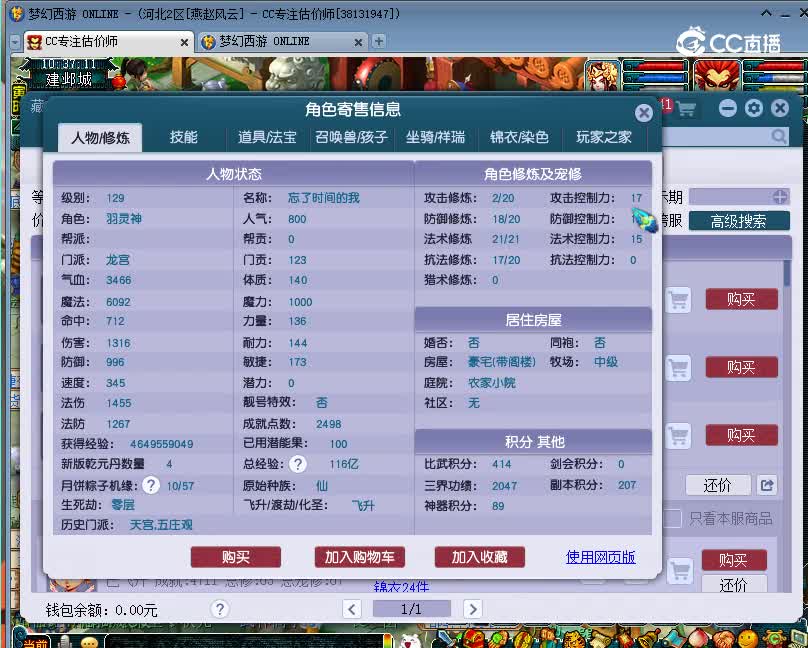Viewport: 808px width, 648px height.
Task: Open 使用网页版 link
Action: pos(600,557)
